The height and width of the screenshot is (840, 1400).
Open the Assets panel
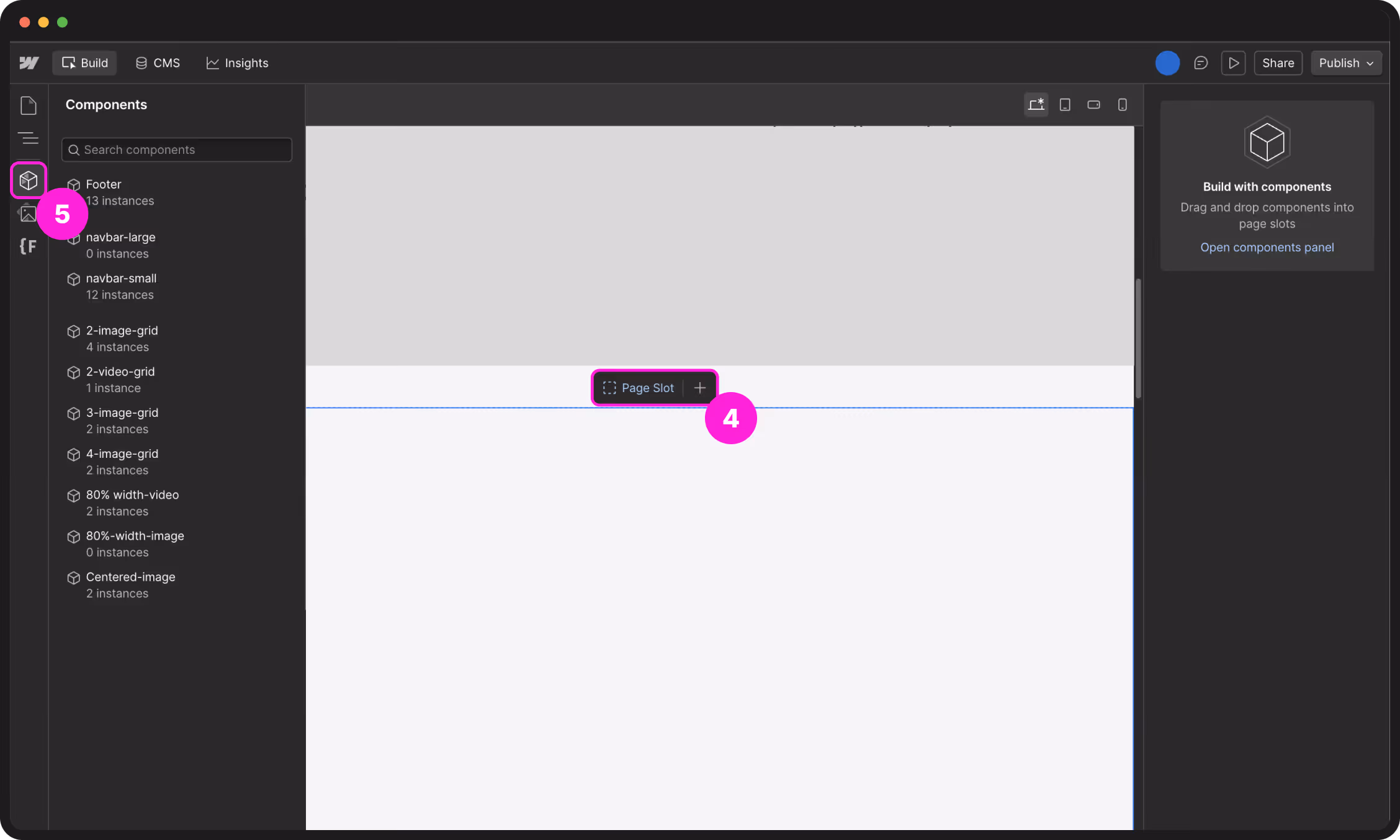coord(29,213)
